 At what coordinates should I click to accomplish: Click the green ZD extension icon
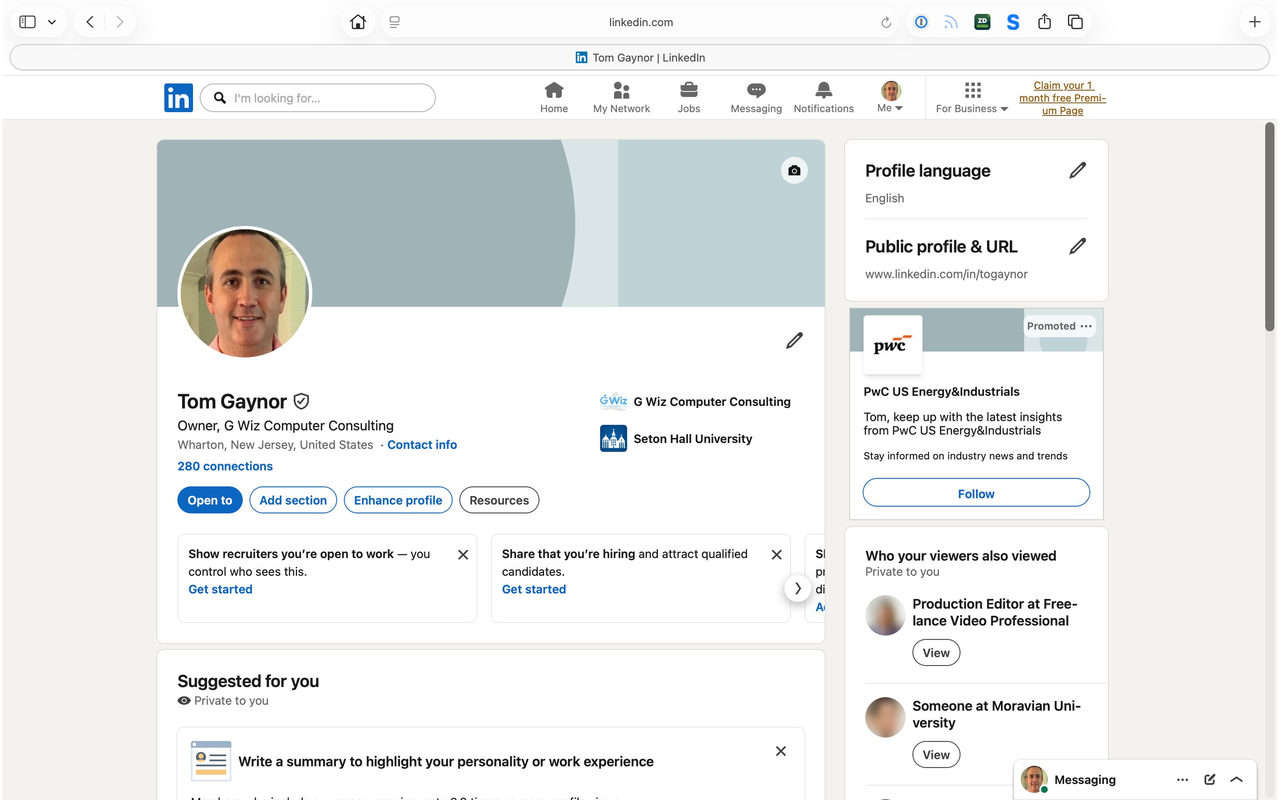click(x=982, y=22)
